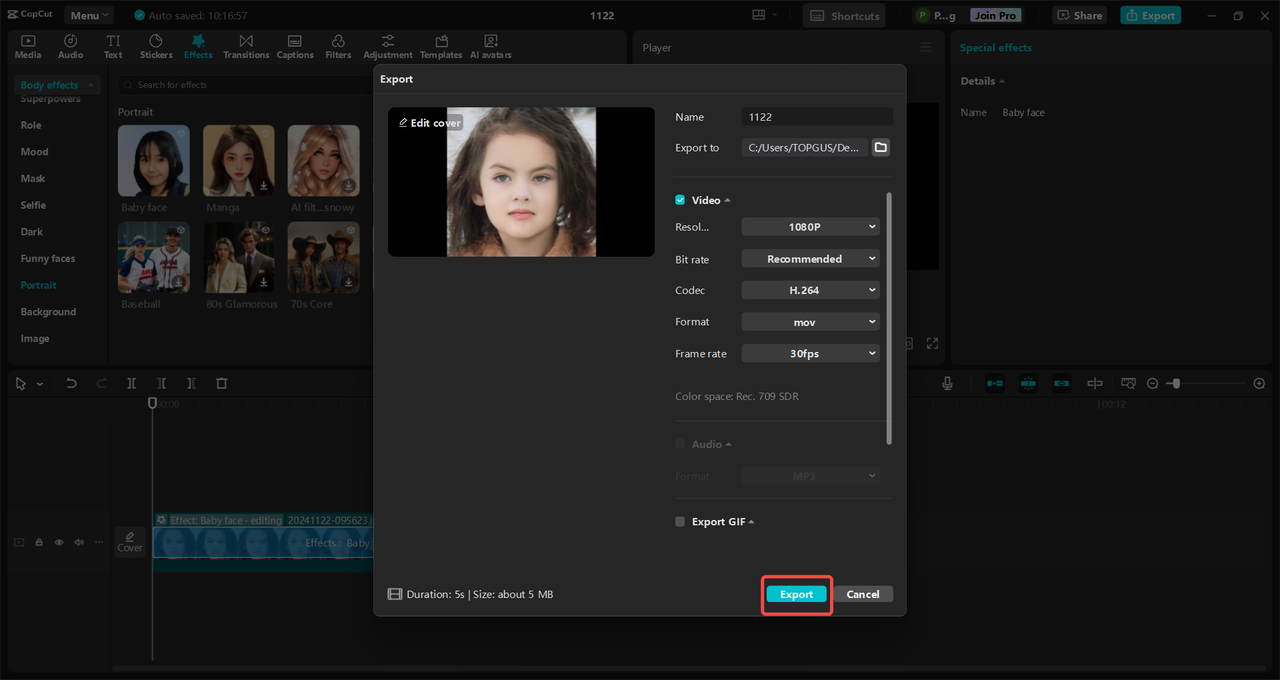The width and height of the screenshot is (1280, 680).
Task: Open the Audio panel icon
Action: point(71,46)
